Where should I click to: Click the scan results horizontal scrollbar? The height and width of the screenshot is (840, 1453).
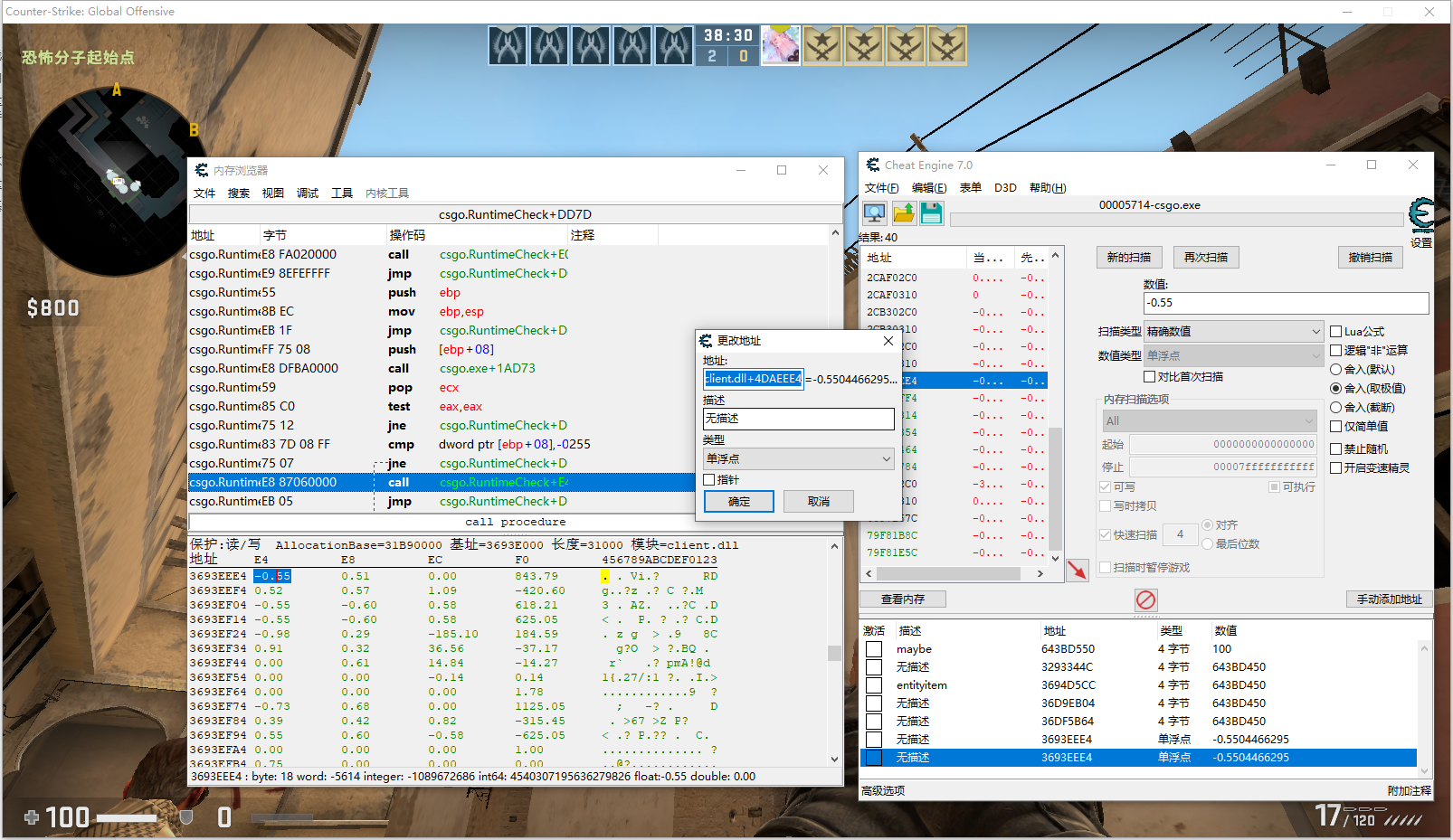point(954,573)
